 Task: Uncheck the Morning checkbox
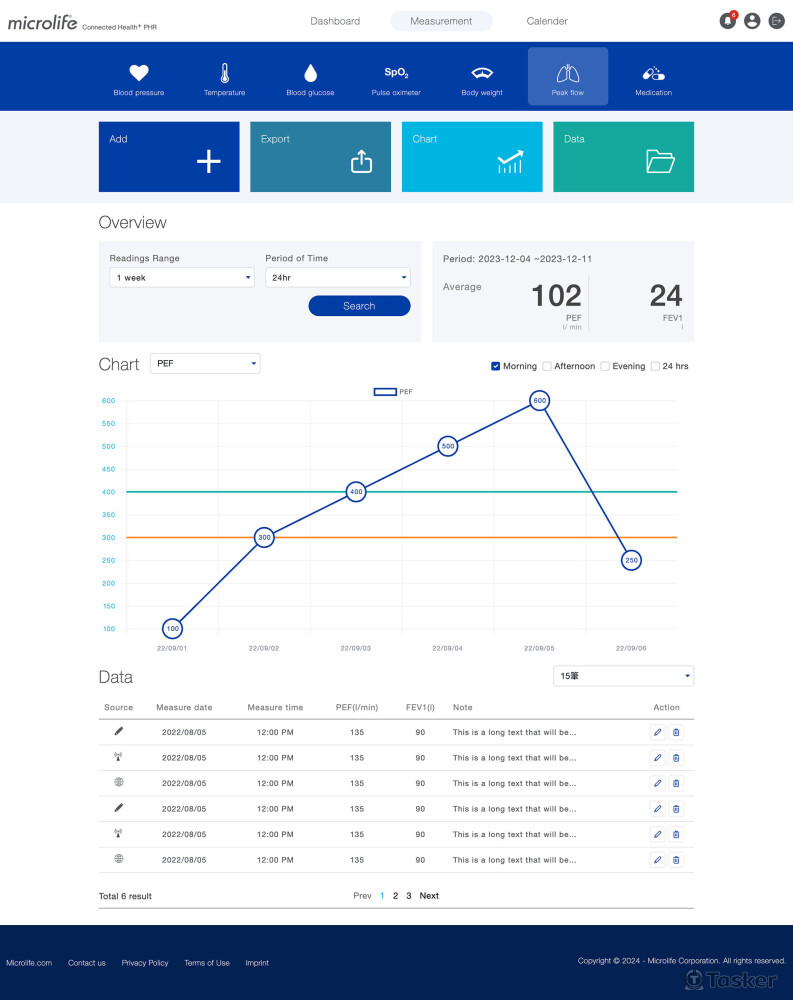point(496,366)
